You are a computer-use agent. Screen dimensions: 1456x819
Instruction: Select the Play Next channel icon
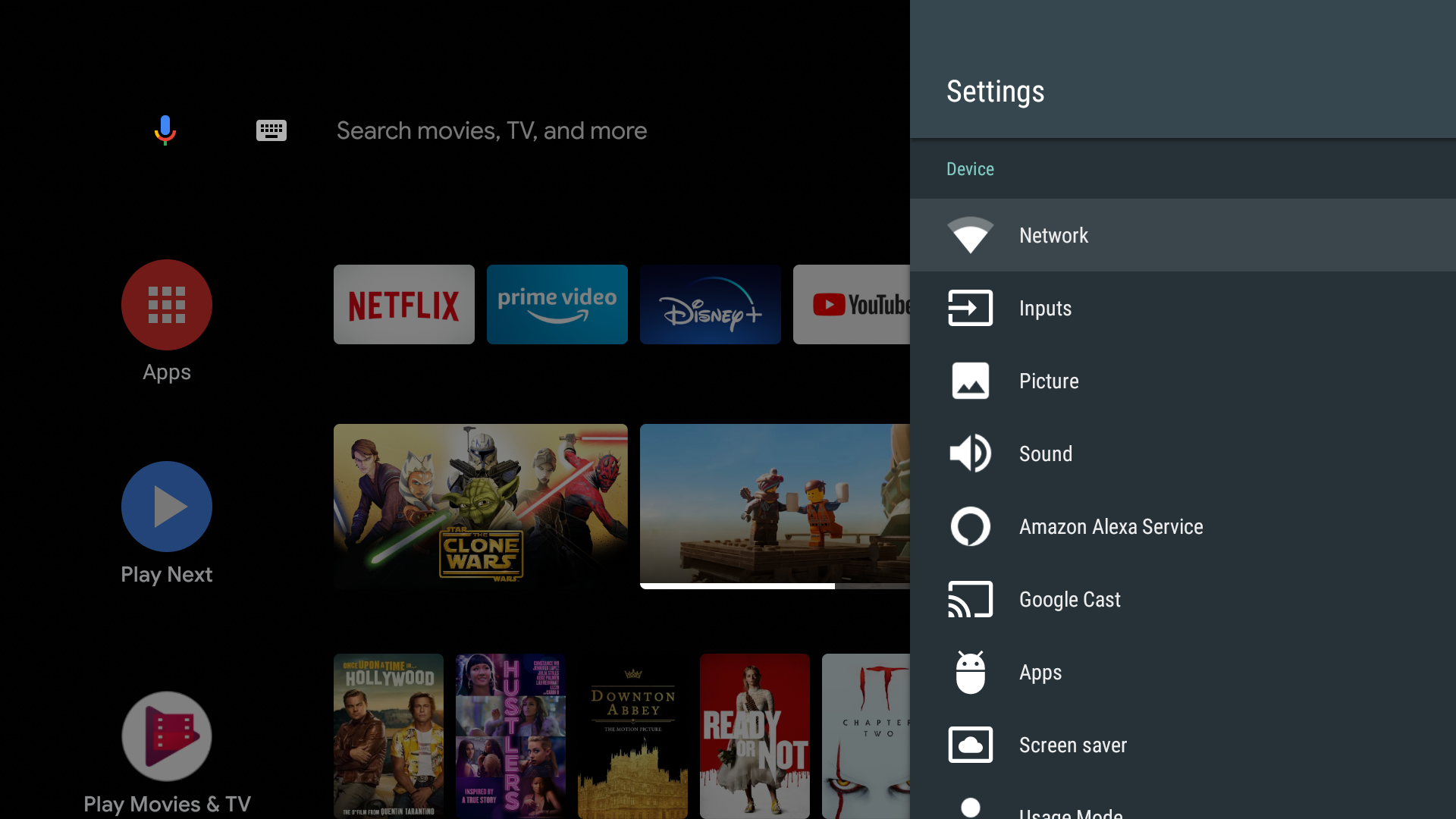(167, 507)
